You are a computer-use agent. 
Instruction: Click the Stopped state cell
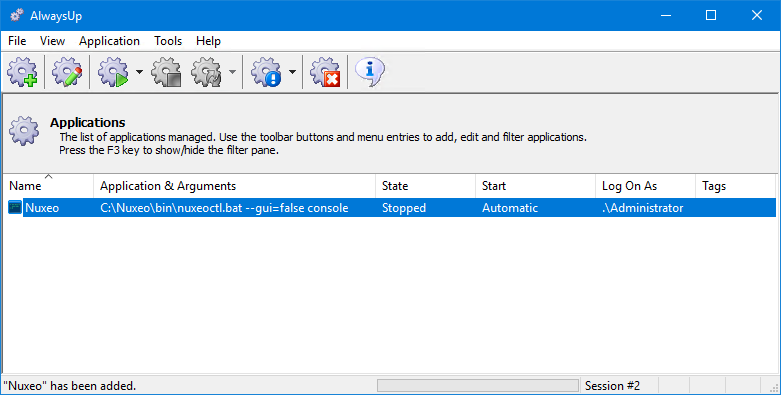[404, 208]
